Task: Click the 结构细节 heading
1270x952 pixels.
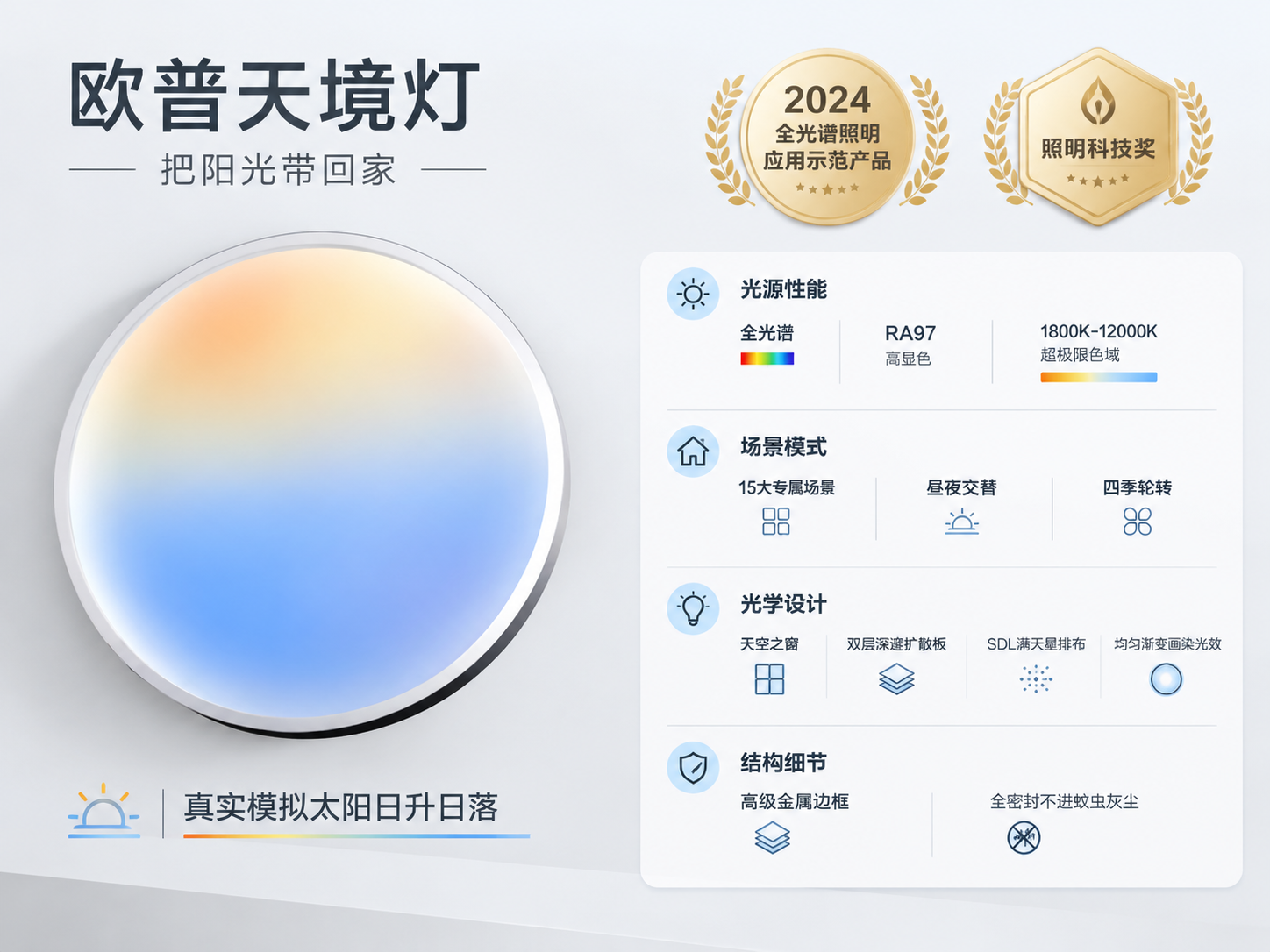Action: tap(783, 764)
